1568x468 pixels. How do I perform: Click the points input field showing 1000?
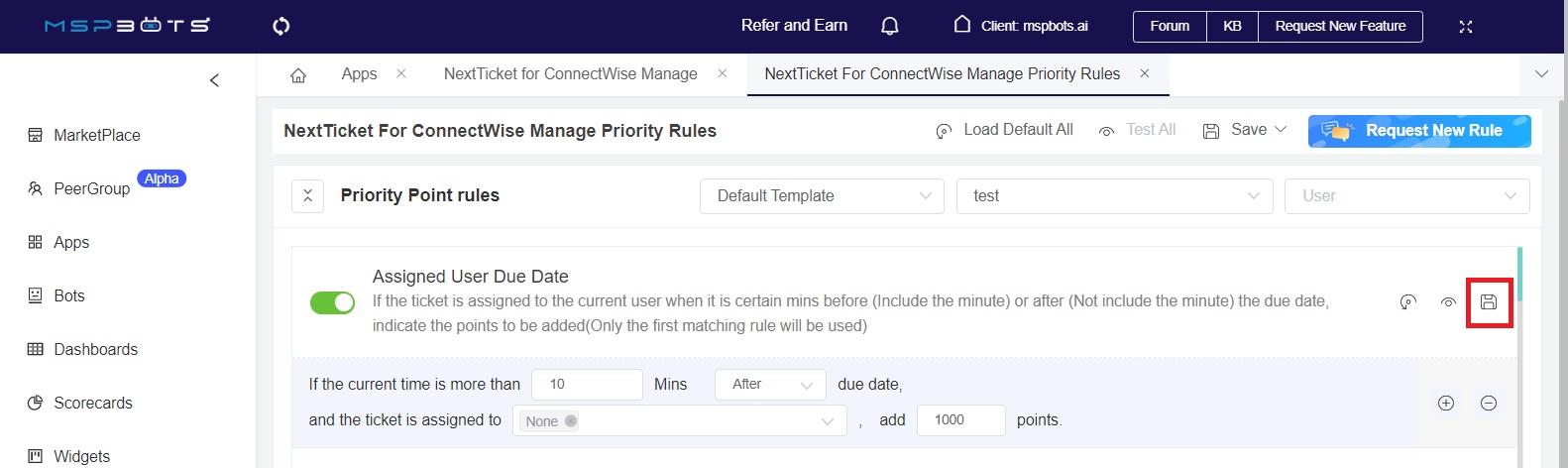[x=960, y=420]
